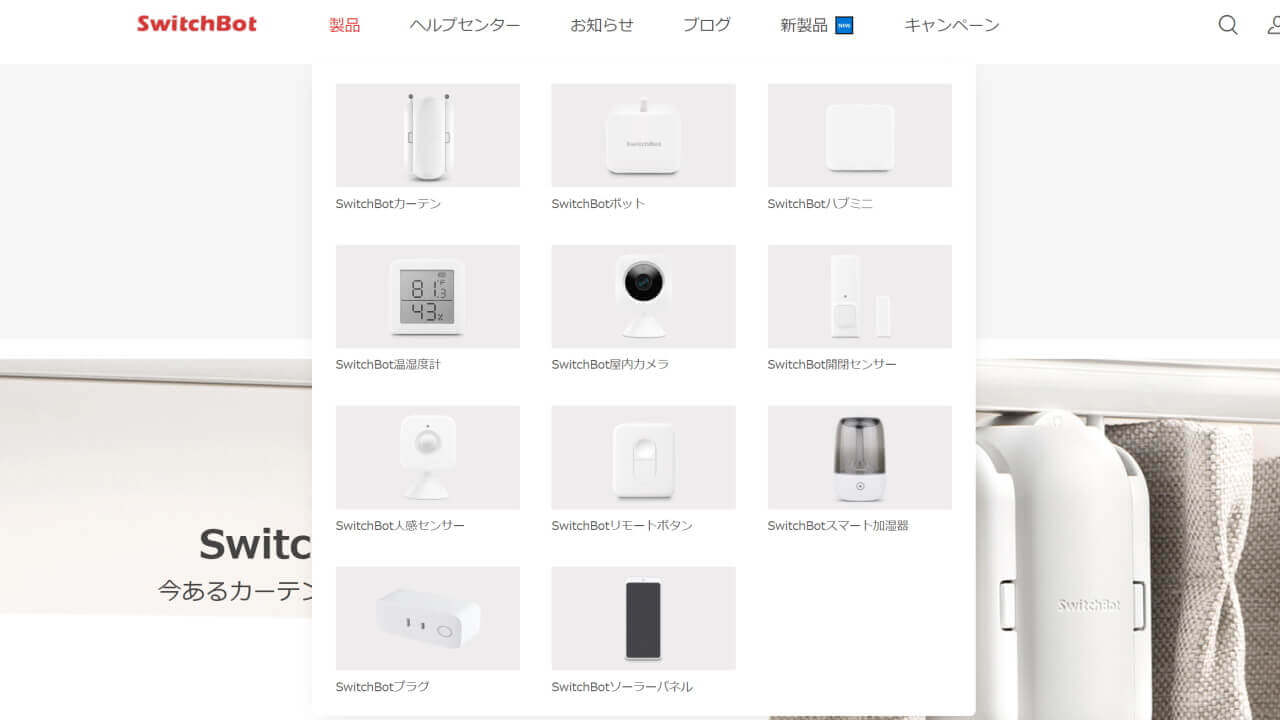Open the Hub Mini product thumbnail

pos(860,135)
